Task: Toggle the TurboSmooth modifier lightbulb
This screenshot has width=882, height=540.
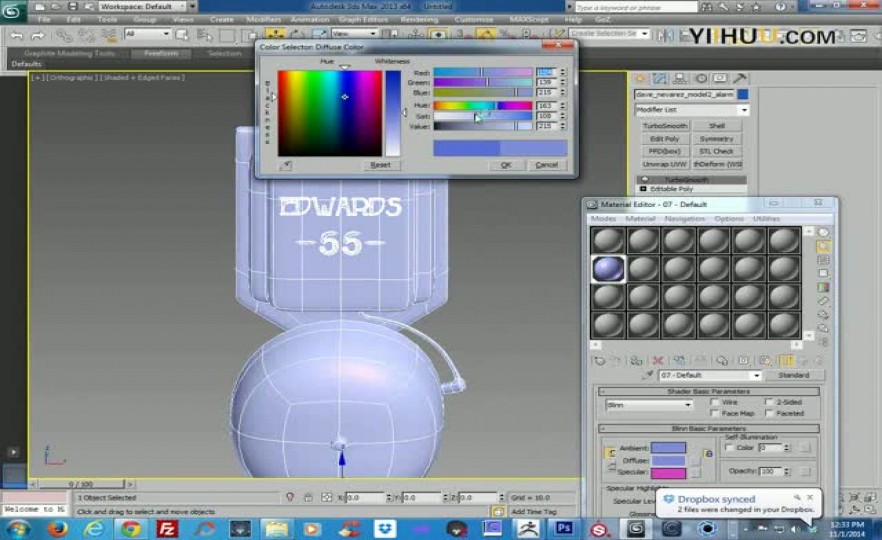Action: (645, 179)
